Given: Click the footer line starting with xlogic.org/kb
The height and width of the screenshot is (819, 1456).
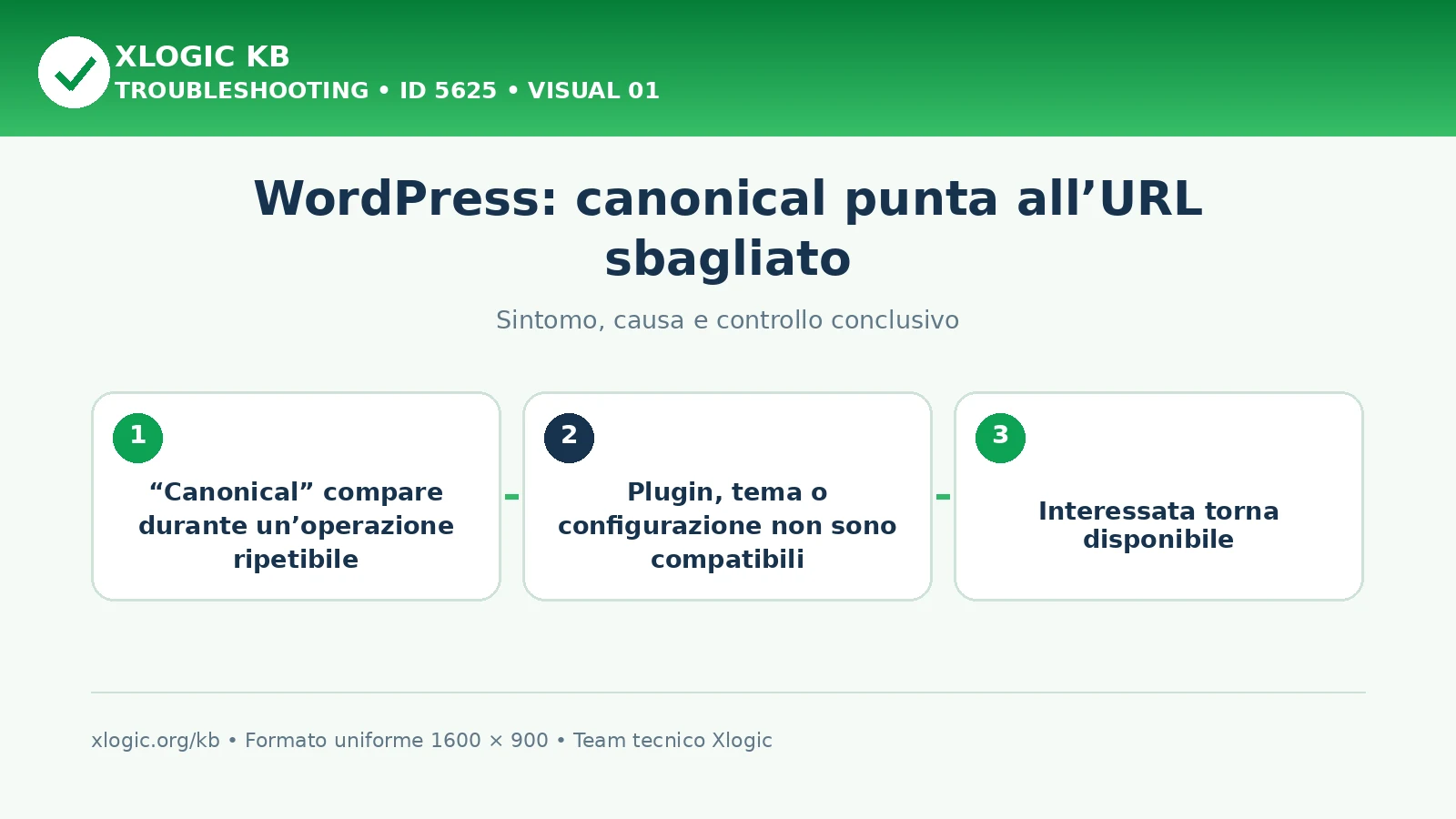Looking at the screenshot, I should pyautogui.click(x=431, y=741).
